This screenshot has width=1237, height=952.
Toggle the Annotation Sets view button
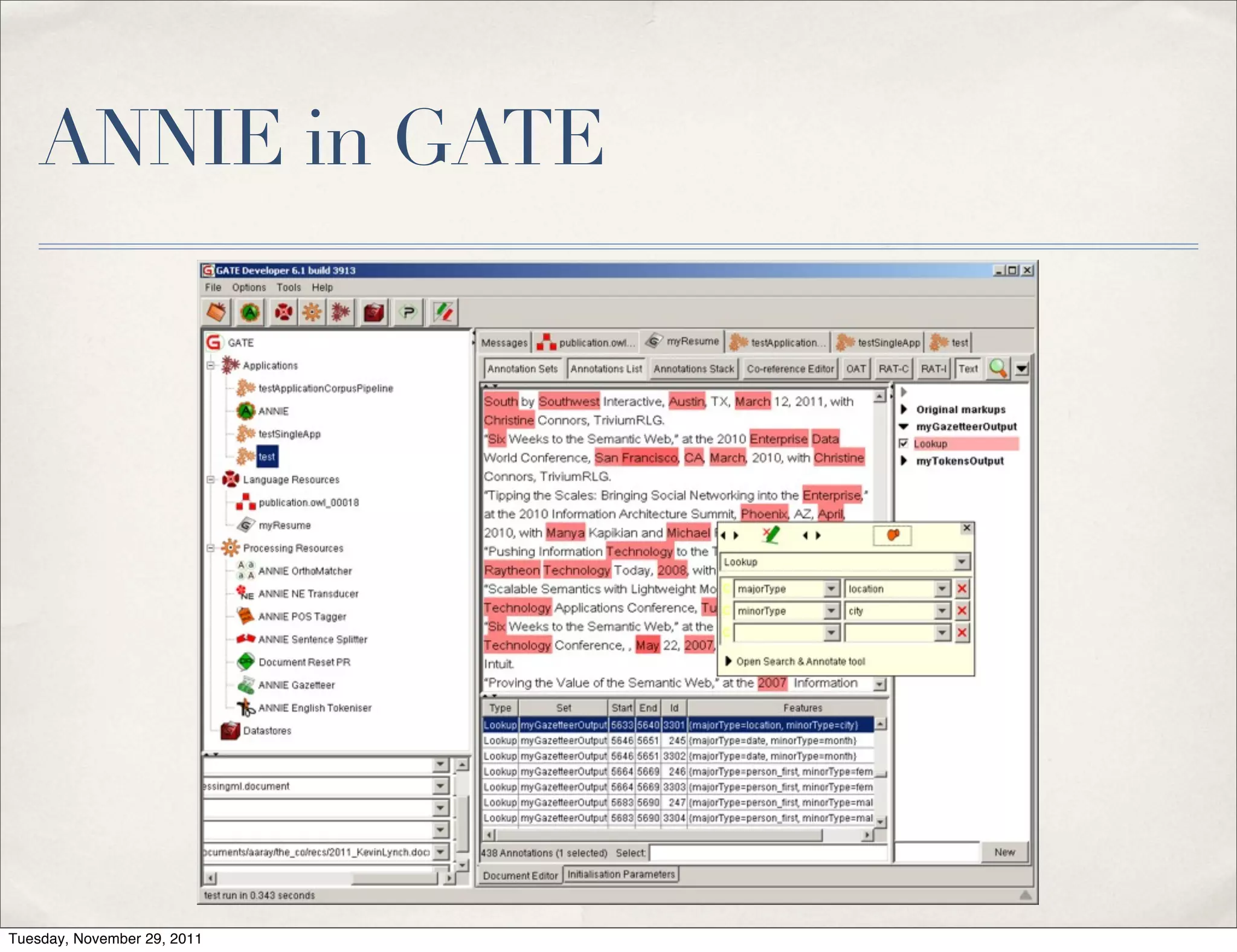tap(522, 368)
